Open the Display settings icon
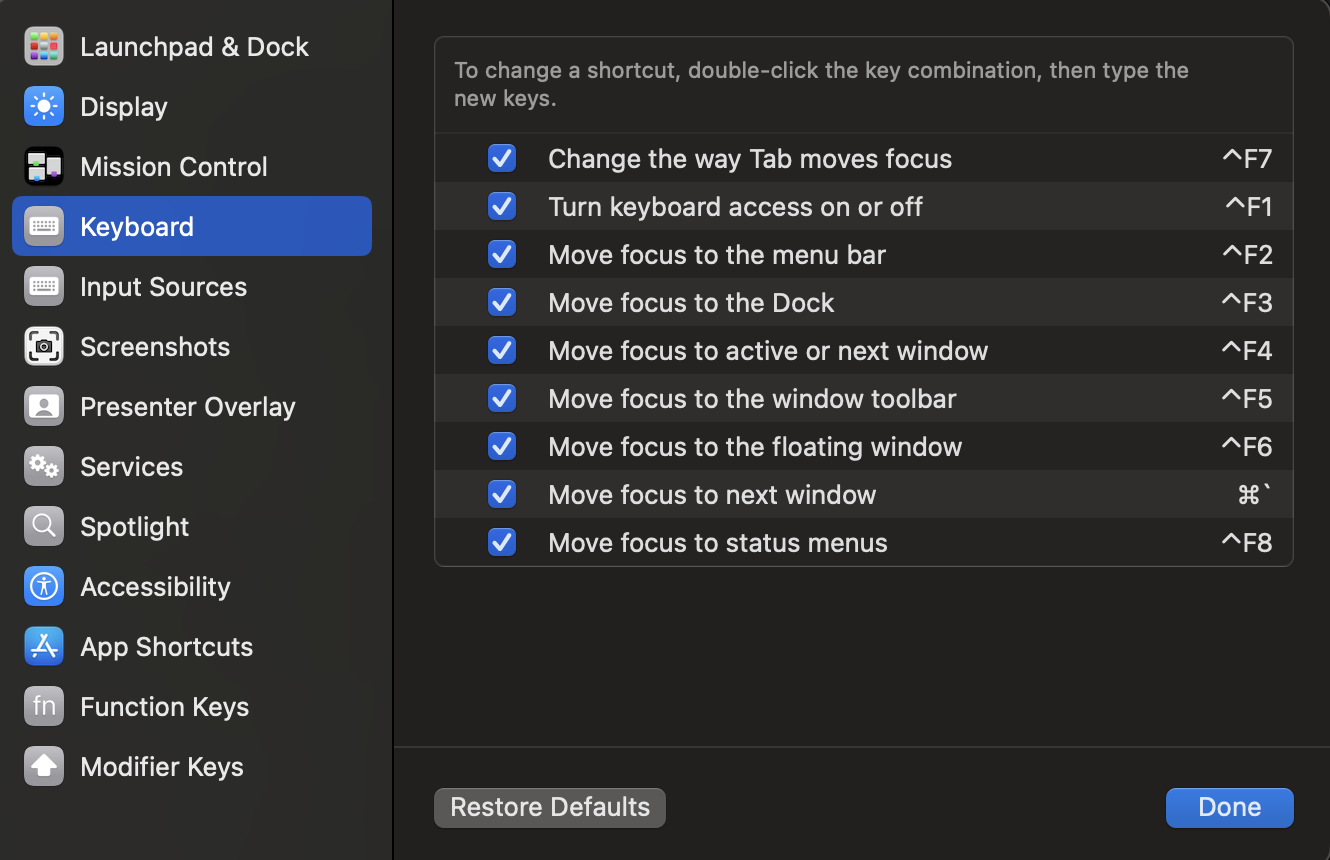Image resolution: width=1330 pixels, height=860 pixels. [x=44, y=107]
